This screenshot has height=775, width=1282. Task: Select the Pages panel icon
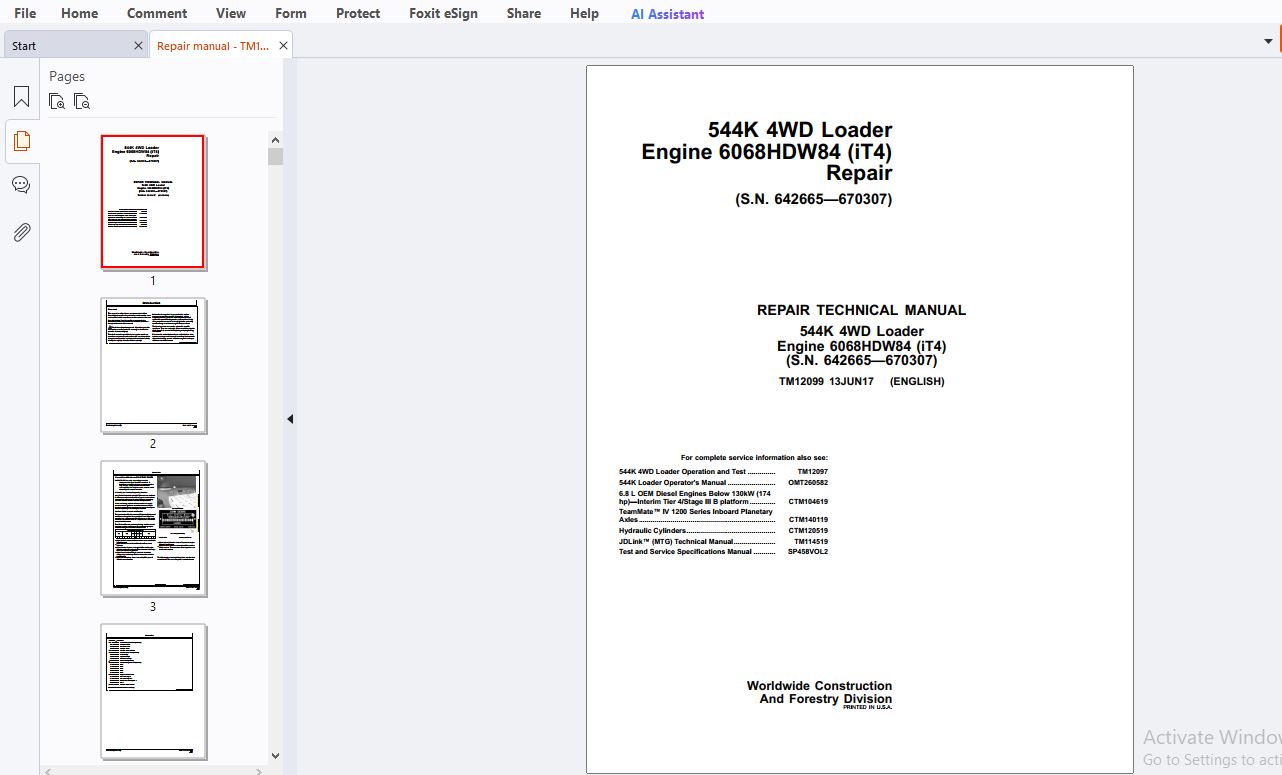pyautogui.click(x=21, y=141)
